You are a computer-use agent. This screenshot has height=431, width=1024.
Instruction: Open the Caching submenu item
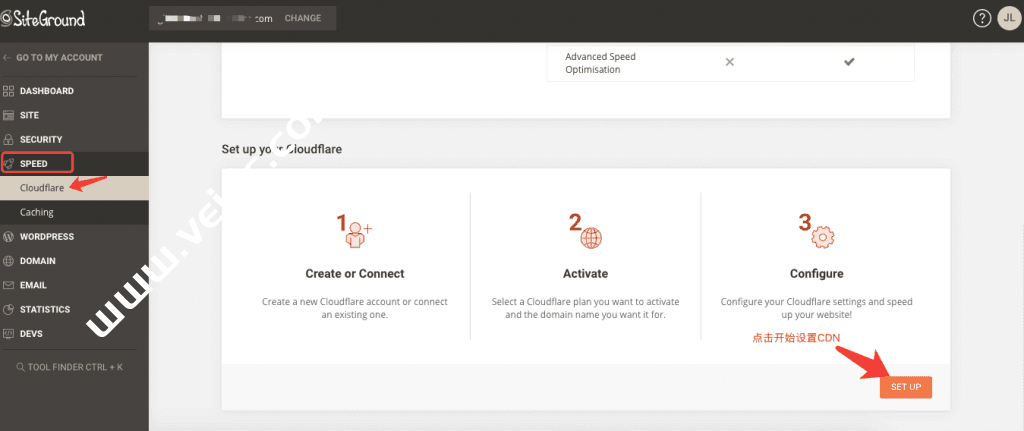coord(37,212)
